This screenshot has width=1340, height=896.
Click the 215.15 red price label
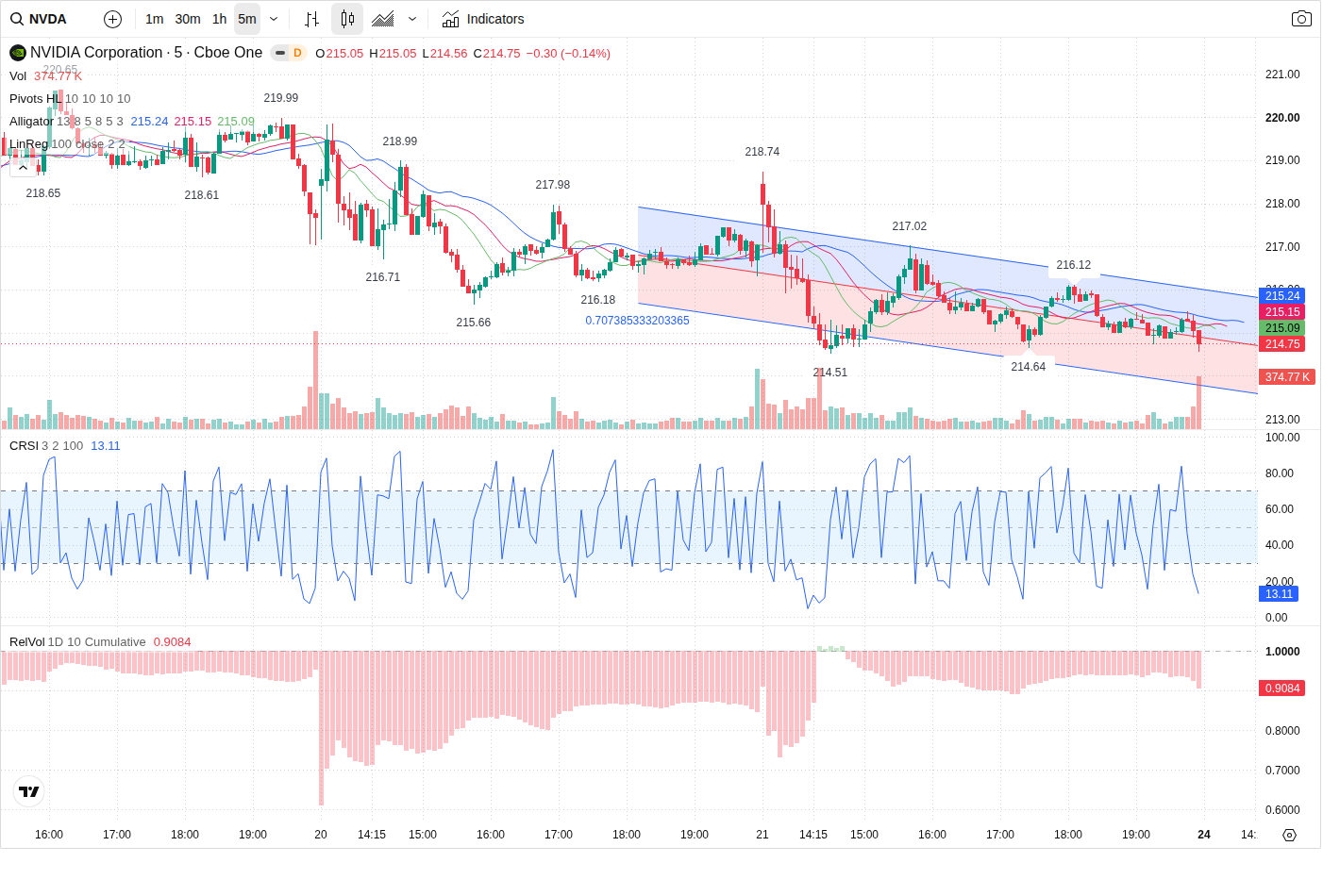point(1282,312)
